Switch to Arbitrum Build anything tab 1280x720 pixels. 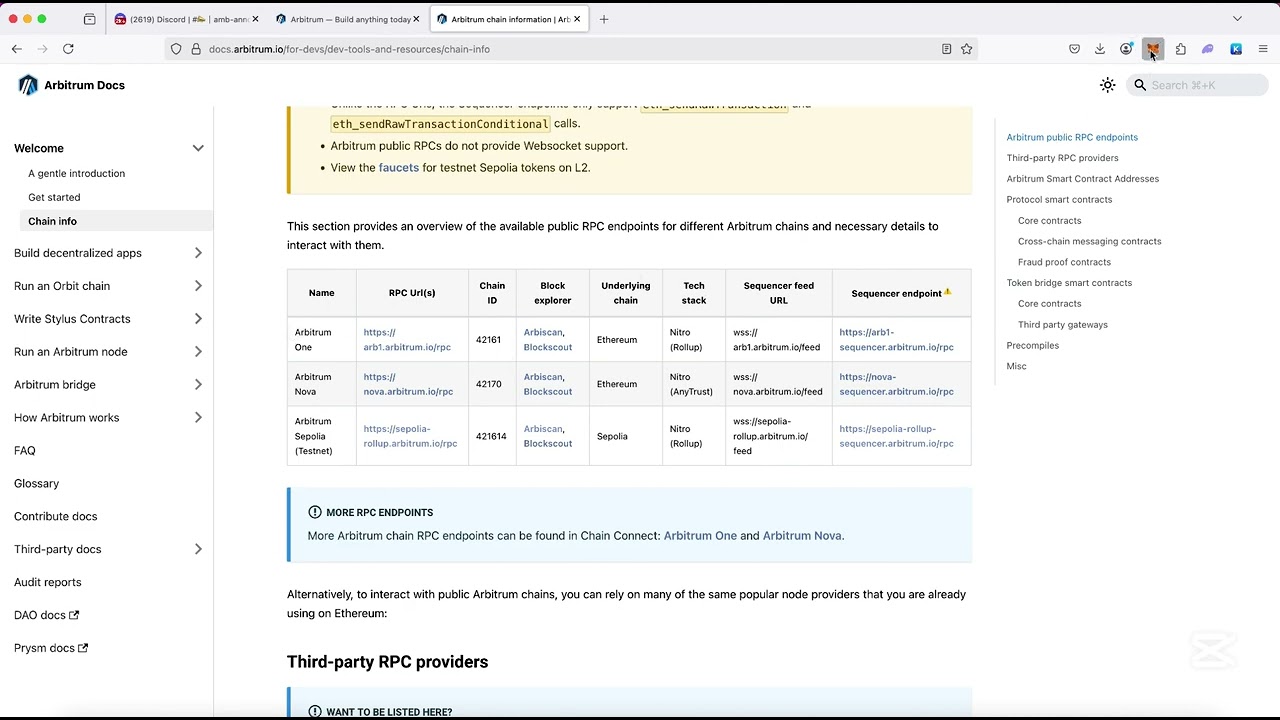tap(346, 19)
